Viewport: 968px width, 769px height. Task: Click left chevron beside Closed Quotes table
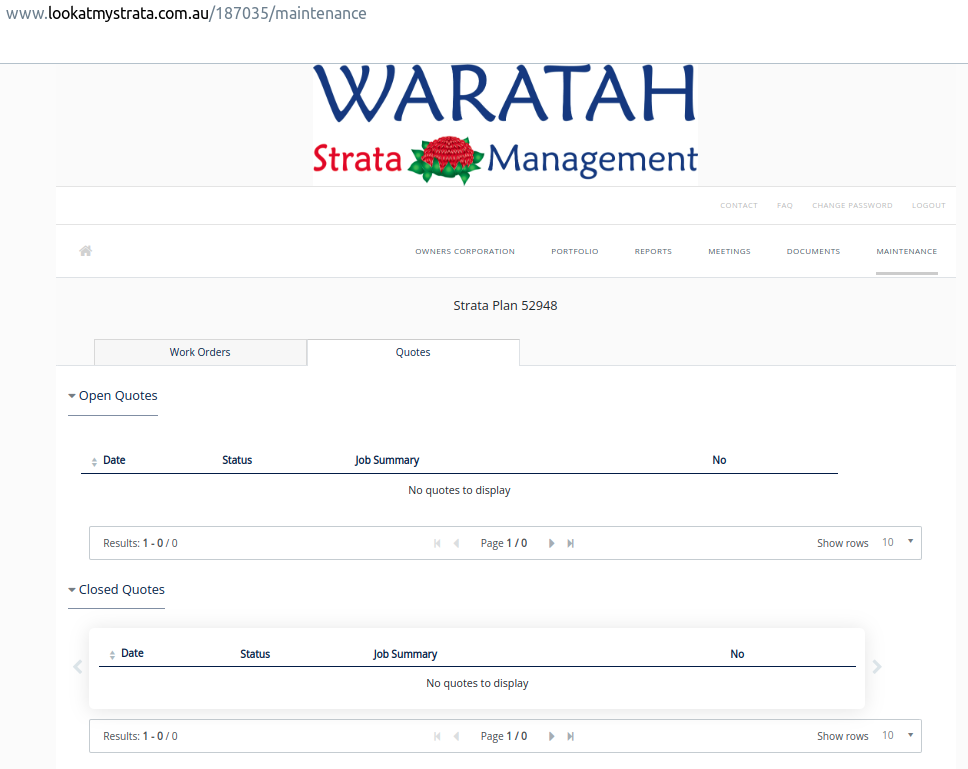pos(78,667)
